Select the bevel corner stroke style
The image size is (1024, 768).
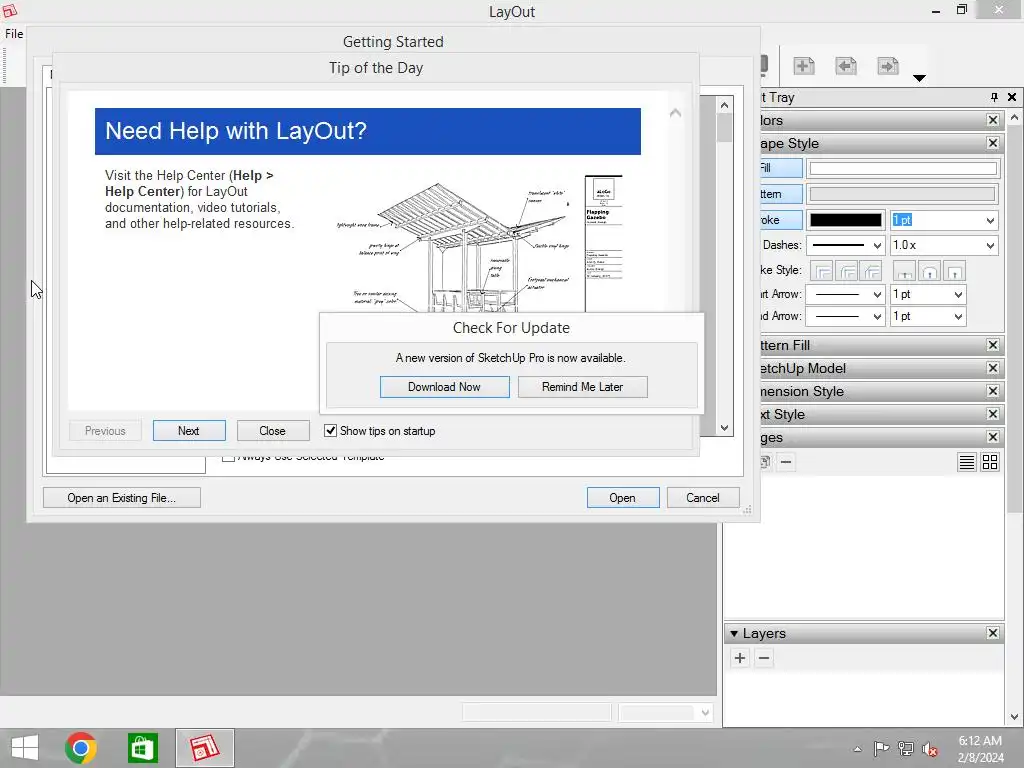(x=871, y=270)
